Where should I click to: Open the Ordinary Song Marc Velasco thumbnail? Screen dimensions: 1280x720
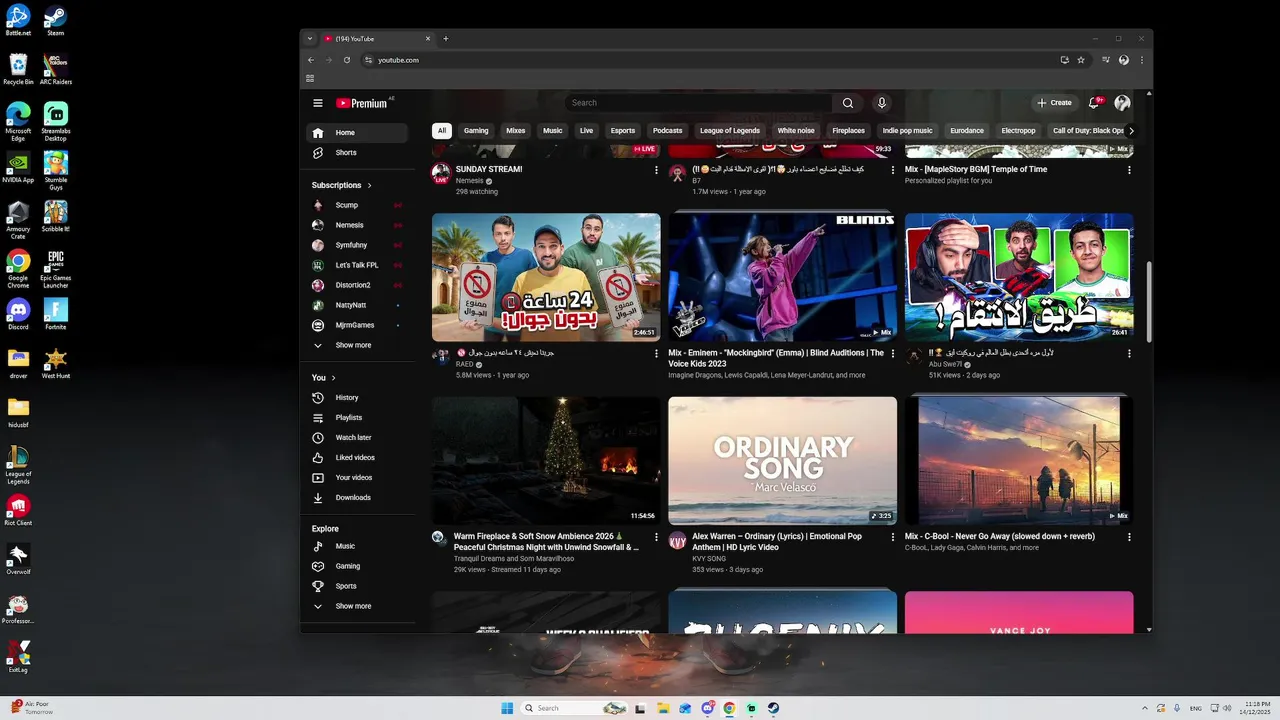pos(782,460)
